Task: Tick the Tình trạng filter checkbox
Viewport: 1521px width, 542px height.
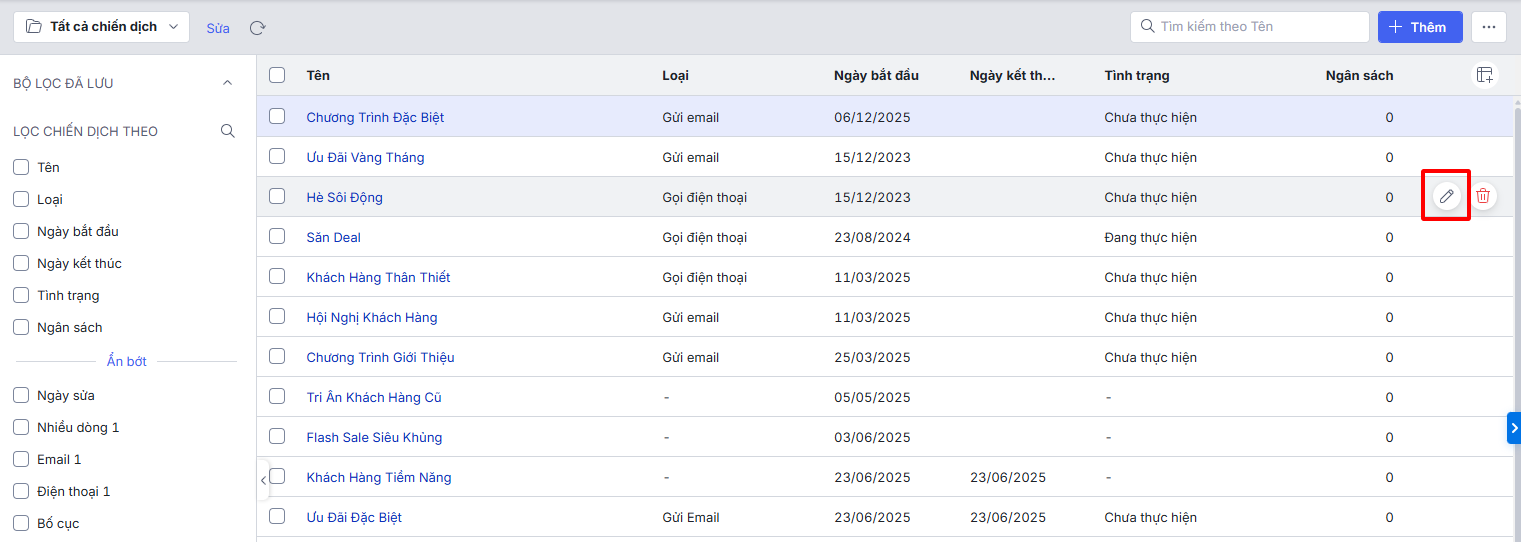Action: pyautogui.click(x=21, y=295)
